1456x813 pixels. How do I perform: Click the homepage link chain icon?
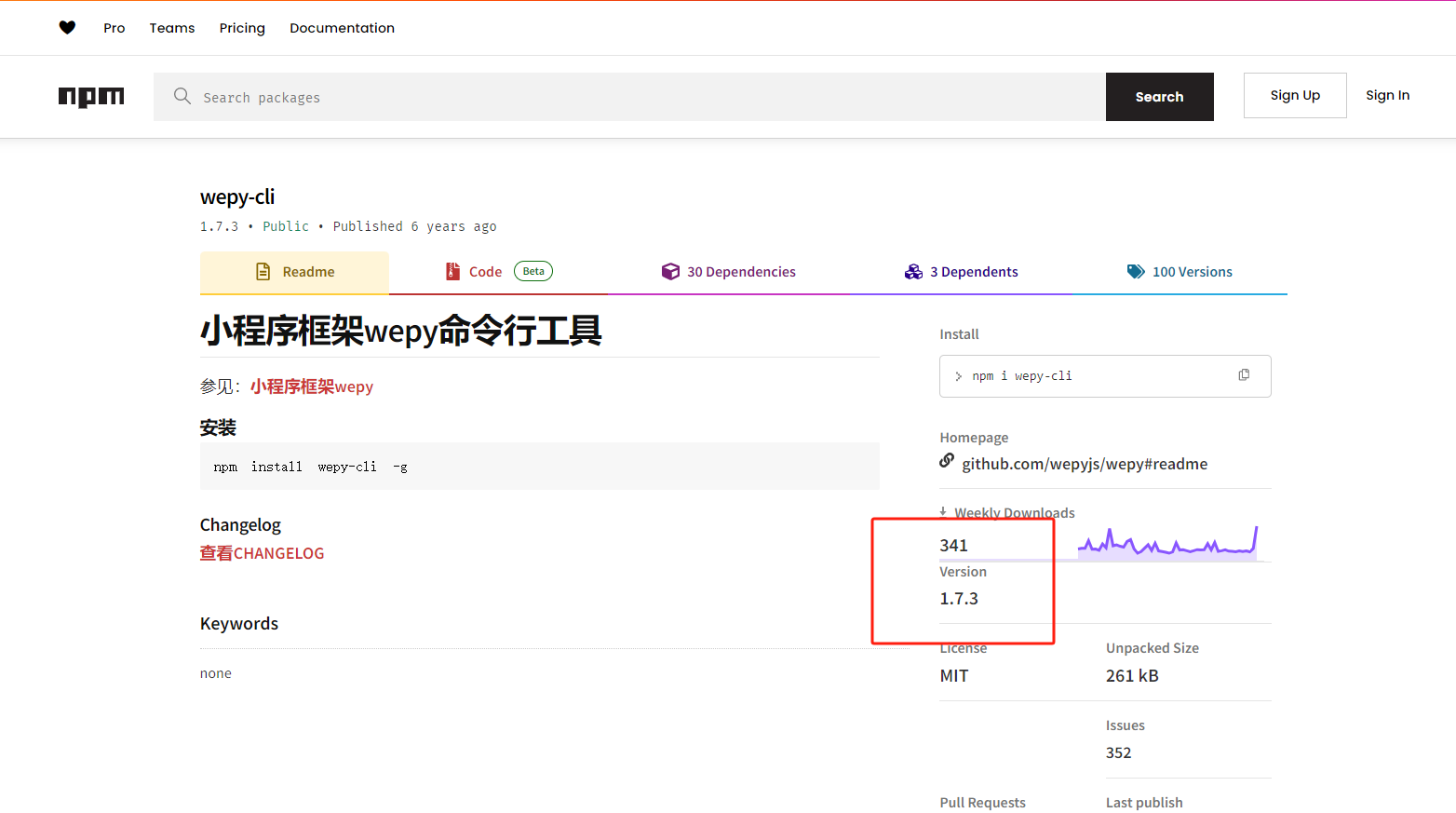947,461
